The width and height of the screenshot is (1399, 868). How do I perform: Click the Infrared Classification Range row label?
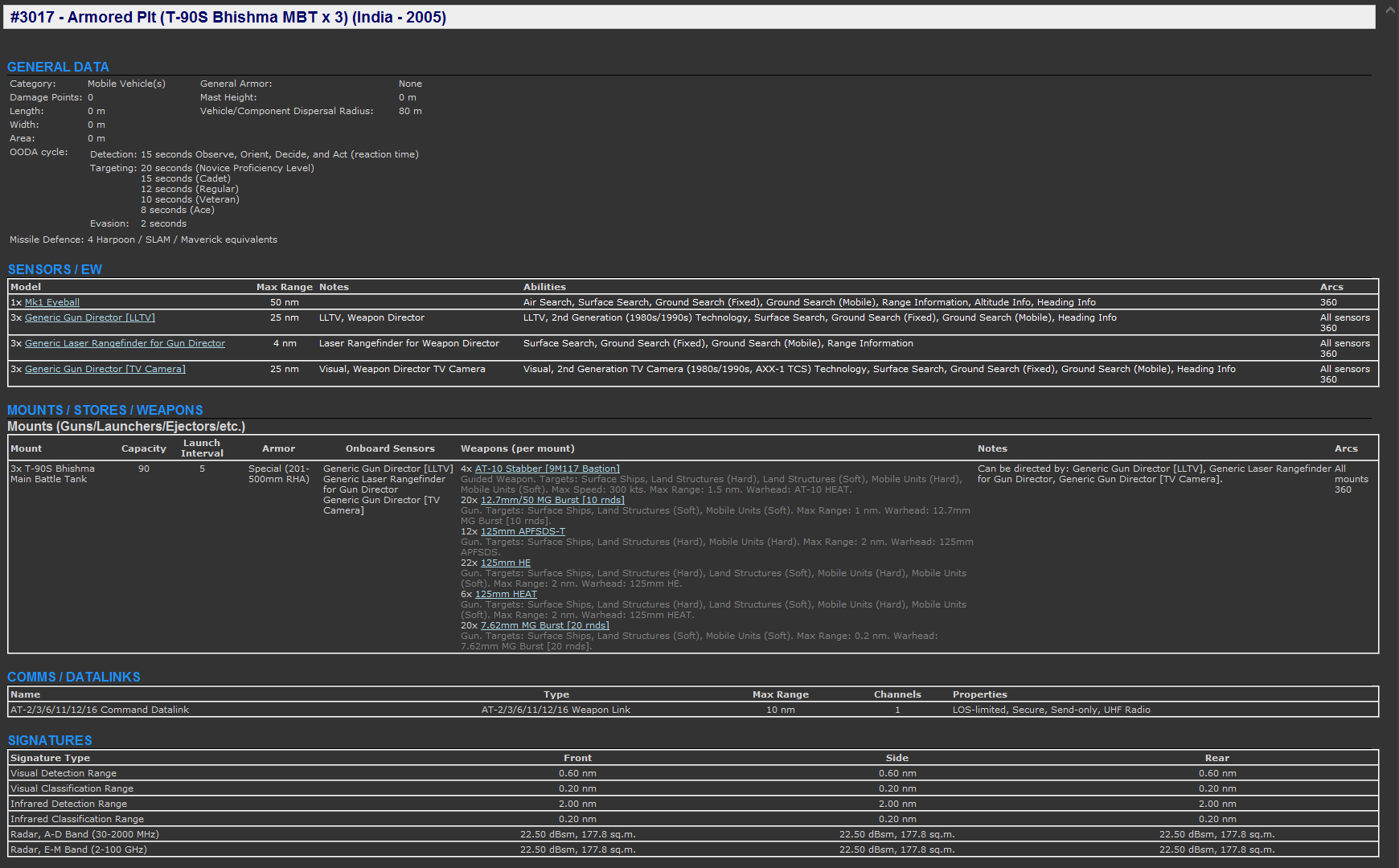pos(77,819)
